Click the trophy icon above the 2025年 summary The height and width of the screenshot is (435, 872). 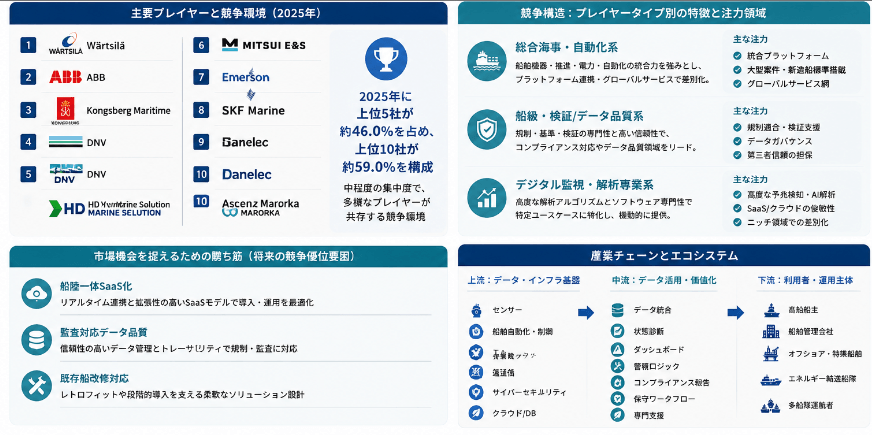[x=386, y=58]
